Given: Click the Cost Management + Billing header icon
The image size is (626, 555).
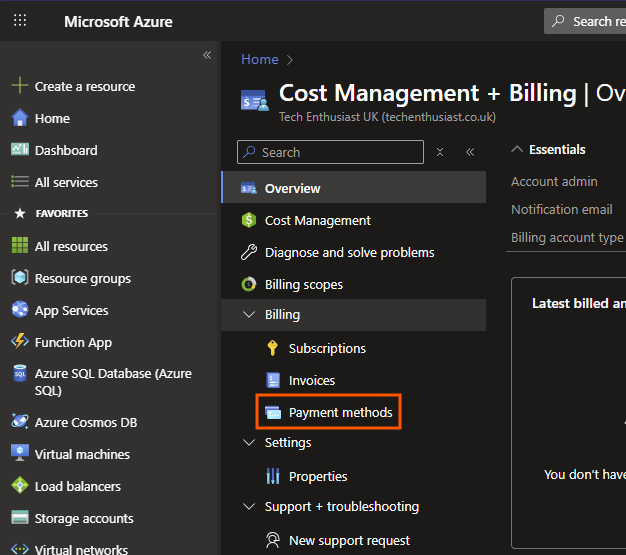Looking at the screenshot, I should [254, 100].
